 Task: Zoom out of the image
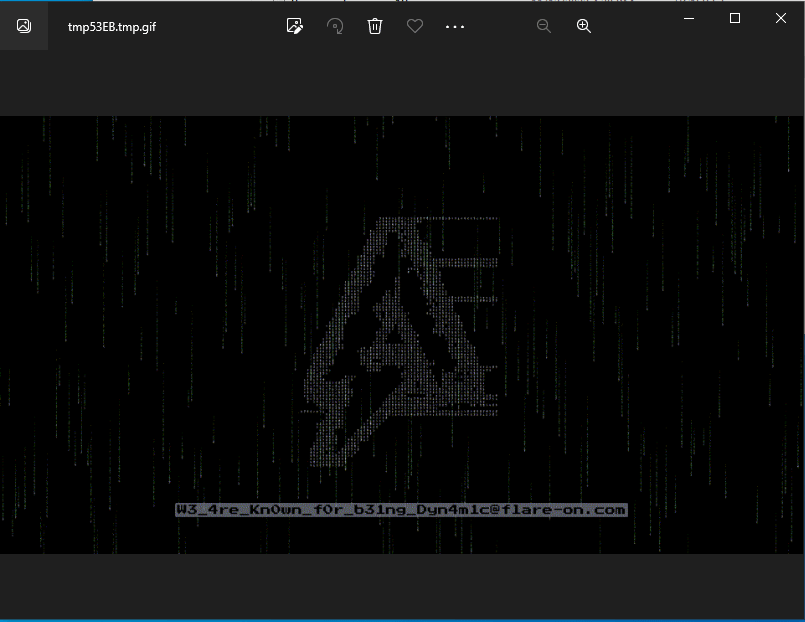[544, 26]
